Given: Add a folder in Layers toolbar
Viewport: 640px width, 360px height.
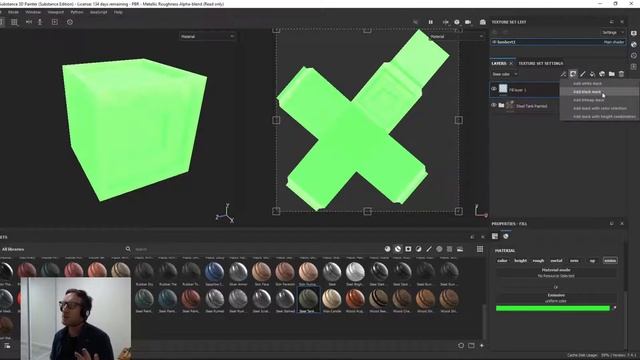Looking at the screenshot, I should pyautogui.click(x=611, y=74).
